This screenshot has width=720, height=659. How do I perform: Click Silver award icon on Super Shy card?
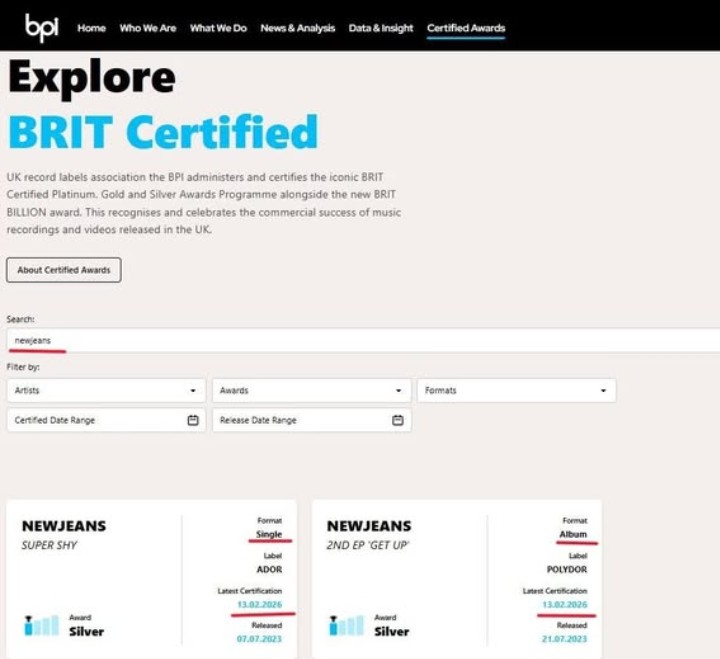pos(41,625)
